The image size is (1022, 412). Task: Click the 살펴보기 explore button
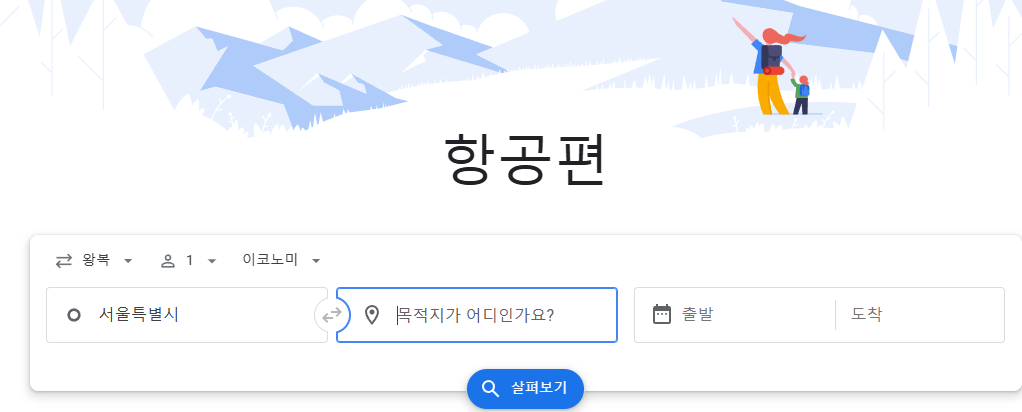[x=525, y=389]
